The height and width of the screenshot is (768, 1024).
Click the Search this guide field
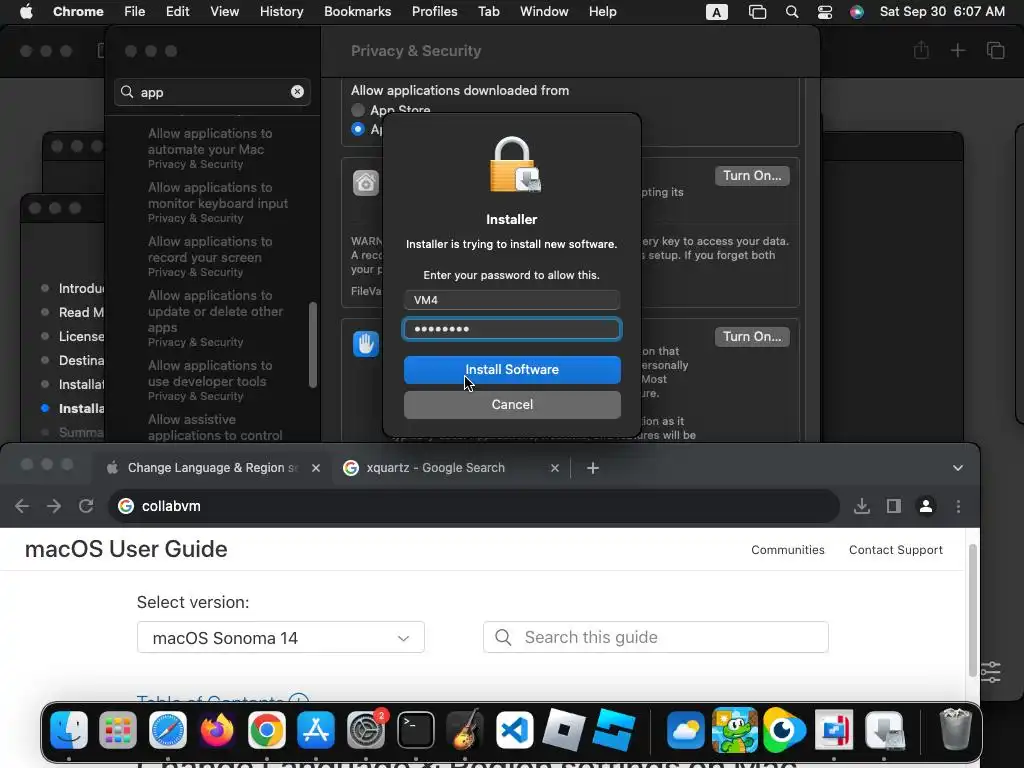pyautogui.click(x=656, y=637)
